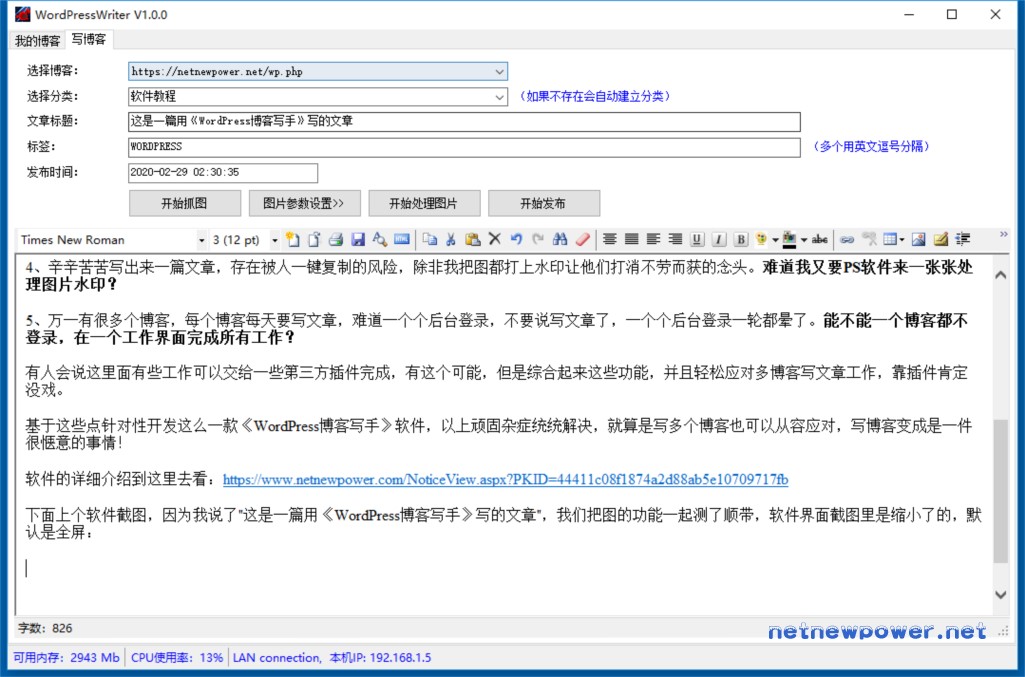Show more toolbar items chevron
The height and width of the screenshot is (677, 1025).
point(1003,234)
